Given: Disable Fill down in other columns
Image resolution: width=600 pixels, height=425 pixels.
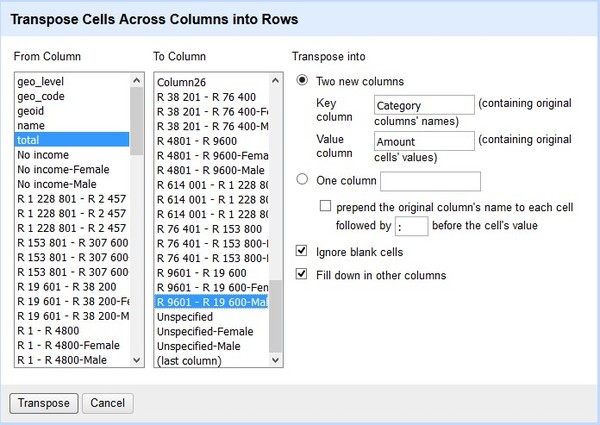Looking at the screenshot, I should click(303, 274).
